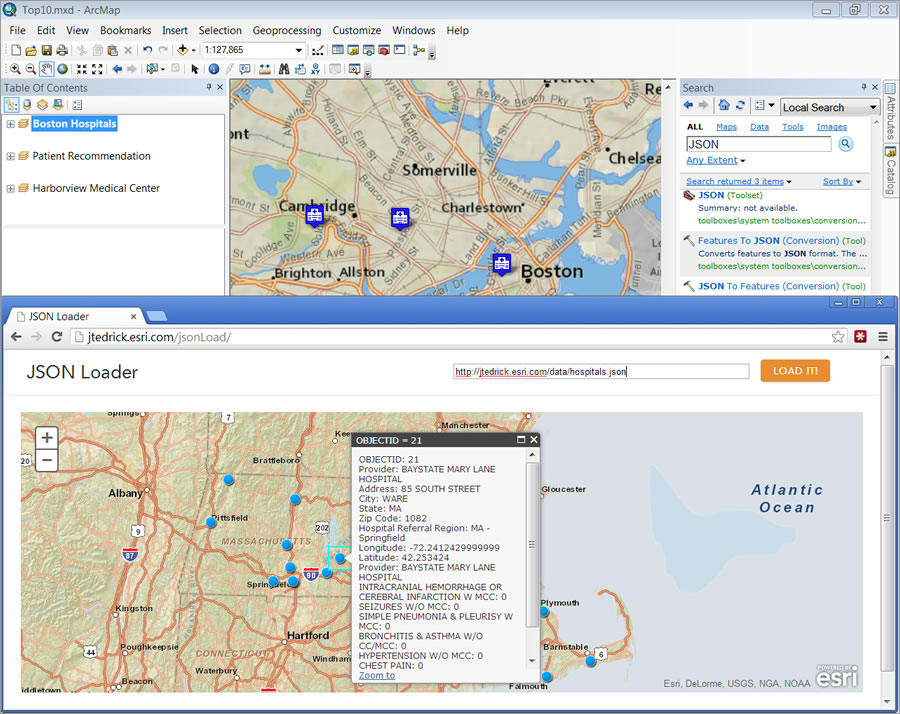This screenshot has width=900, height=714.
Task: Activate the Pan hand tool
Action: 46,69
